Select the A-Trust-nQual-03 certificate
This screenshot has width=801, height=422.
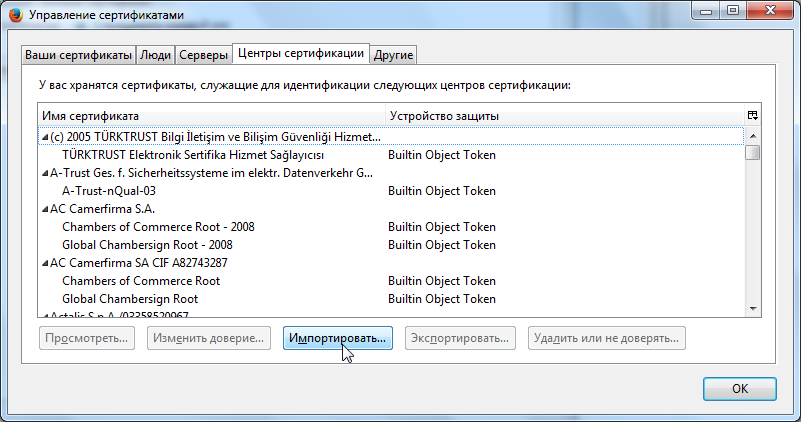click(109, 191)
